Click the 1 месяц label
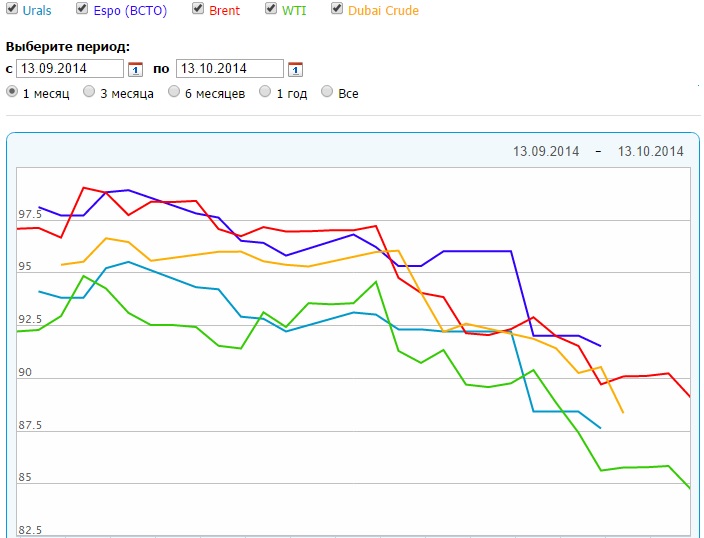 tap(46, 94)
